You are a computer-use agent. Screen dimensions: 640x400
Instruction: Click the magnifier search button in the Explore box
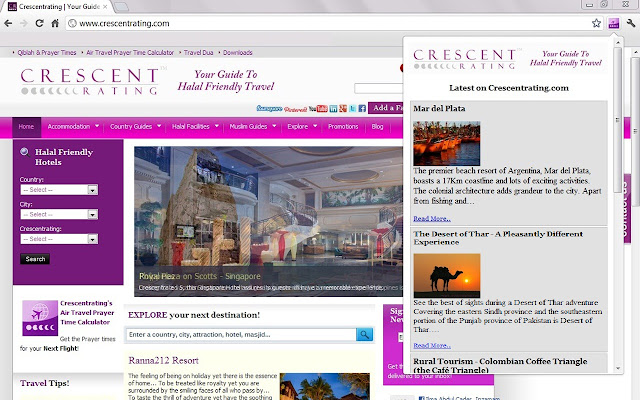tap(364, 335)
